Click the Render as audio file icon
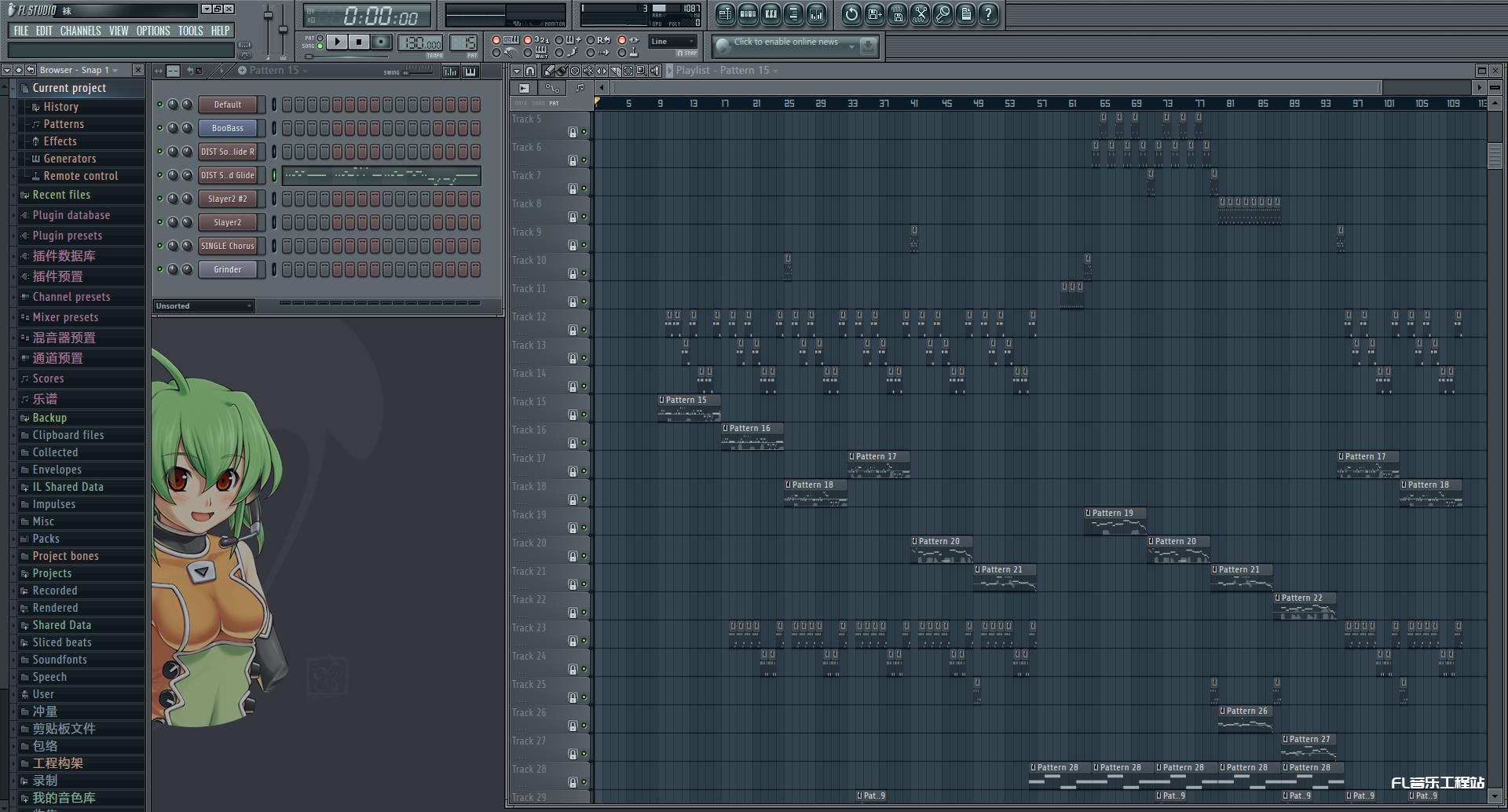 897,13
